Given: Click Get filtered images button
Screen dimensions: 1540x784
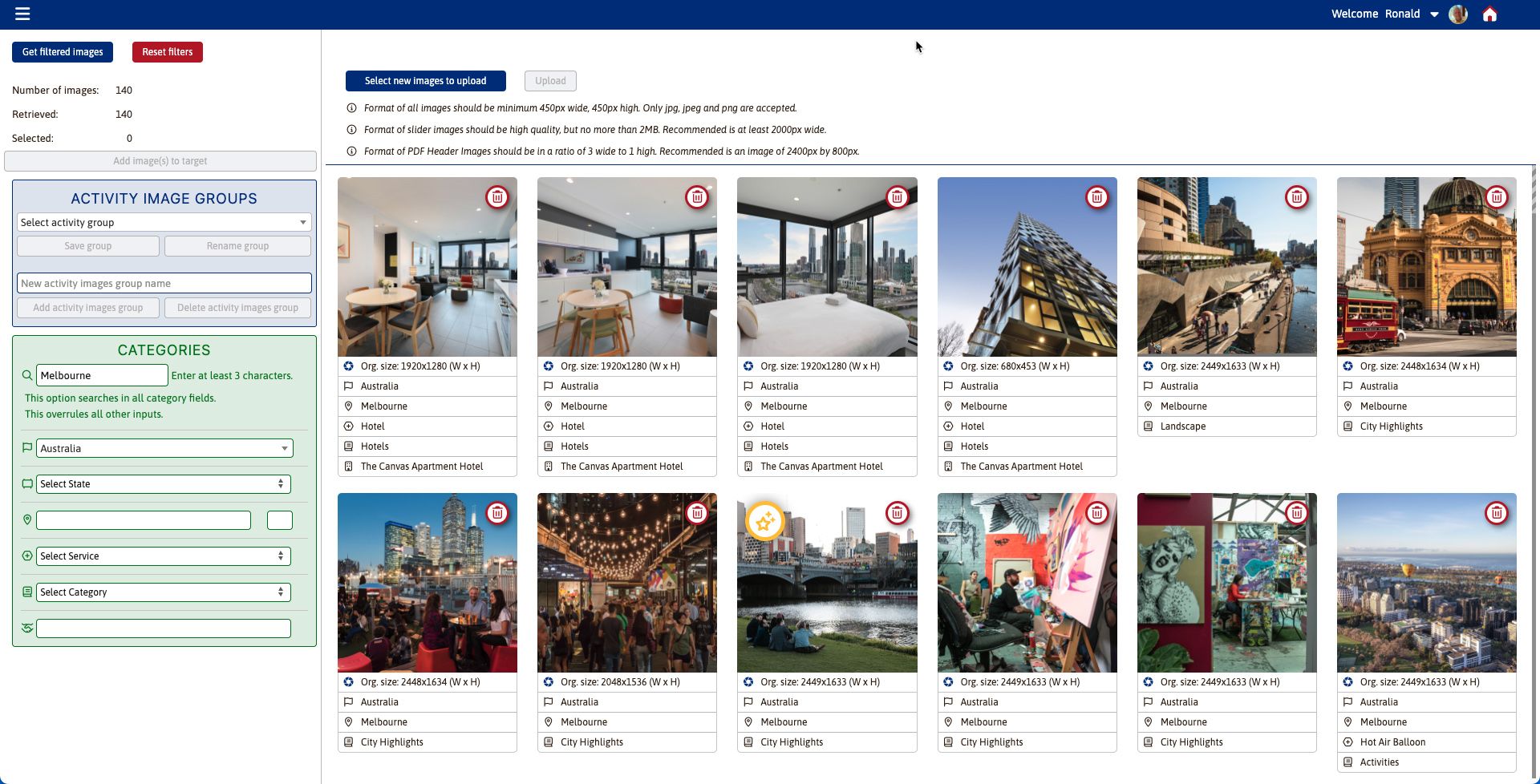Looking at the screenshot, I should [63, 52].
